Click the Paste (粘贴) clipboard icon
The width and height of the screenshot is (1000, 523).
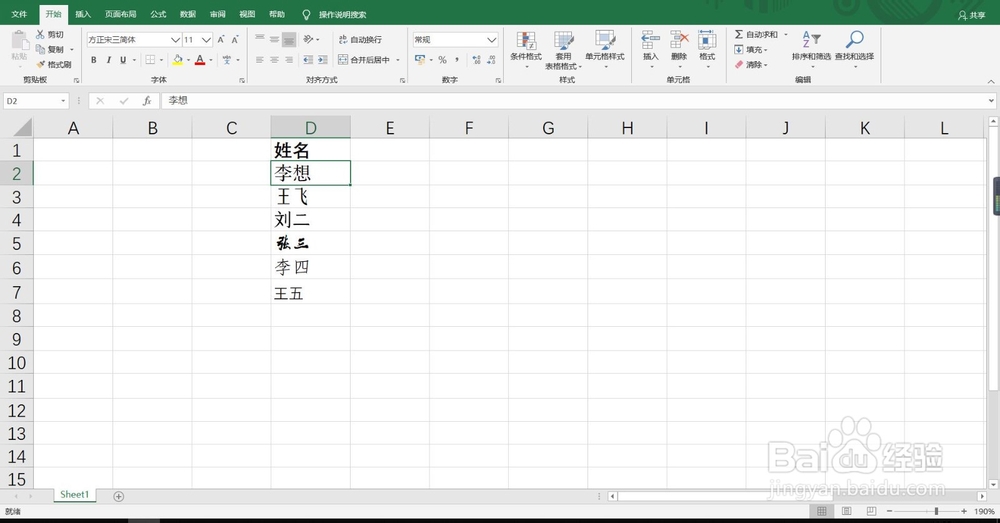pyautogui.click(x=19, y=41)
